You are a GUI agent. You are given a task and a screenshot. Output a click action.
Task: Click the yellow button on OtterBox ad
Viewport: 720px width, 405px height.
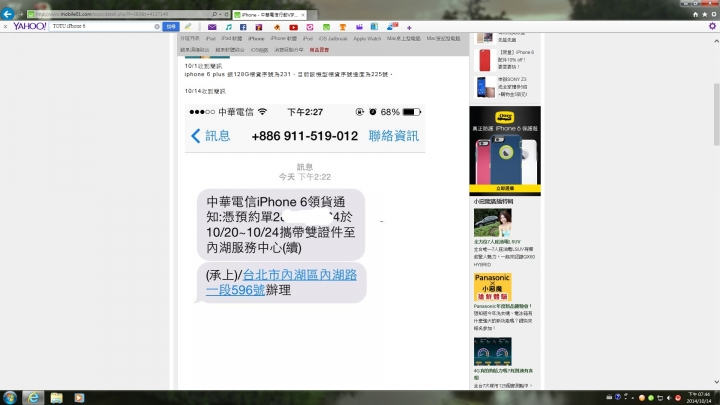point(505,188)
